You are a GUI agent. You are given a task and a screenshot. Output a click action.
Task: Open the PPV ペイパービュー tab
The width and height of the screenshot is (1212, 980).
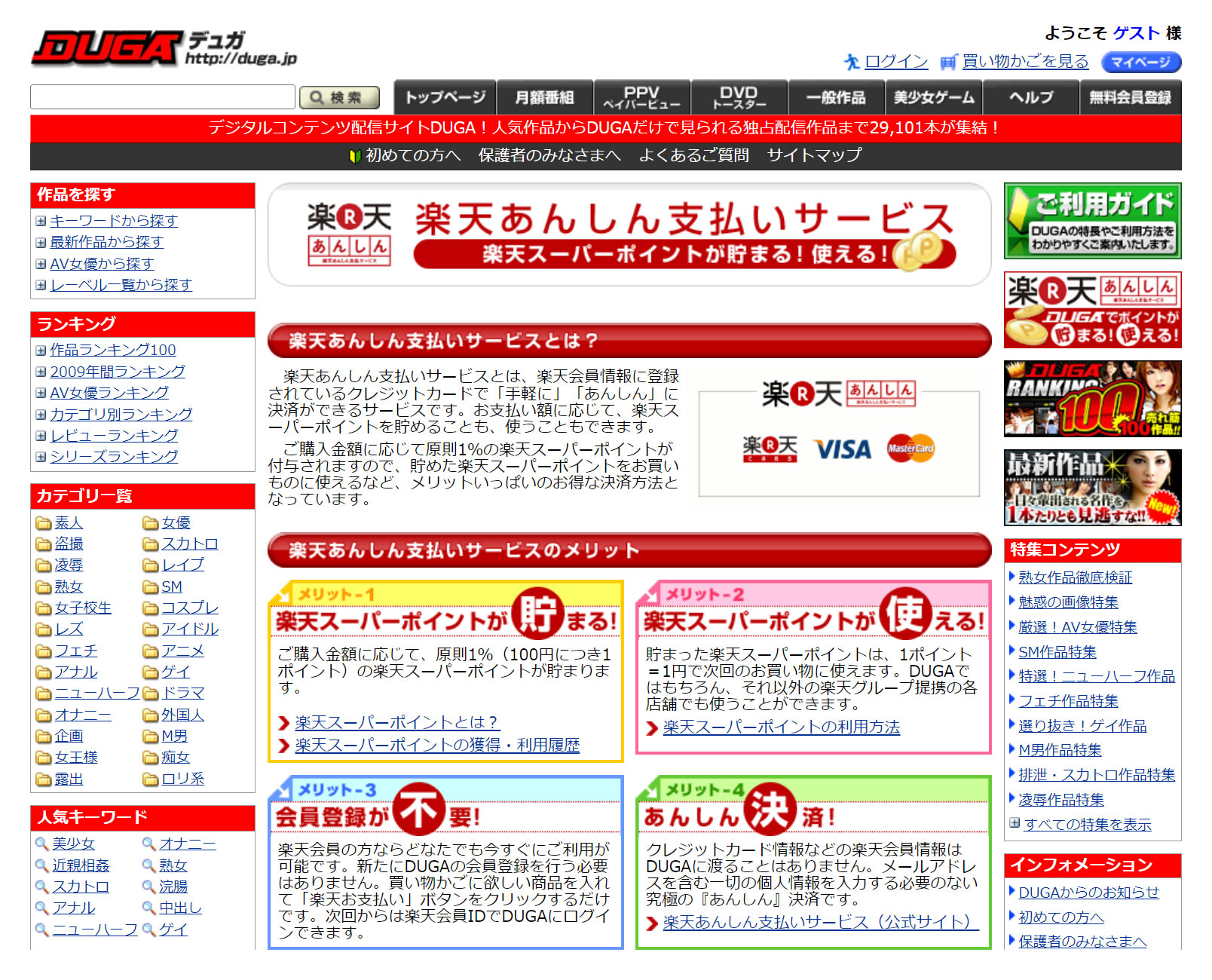tap(642, 97)
